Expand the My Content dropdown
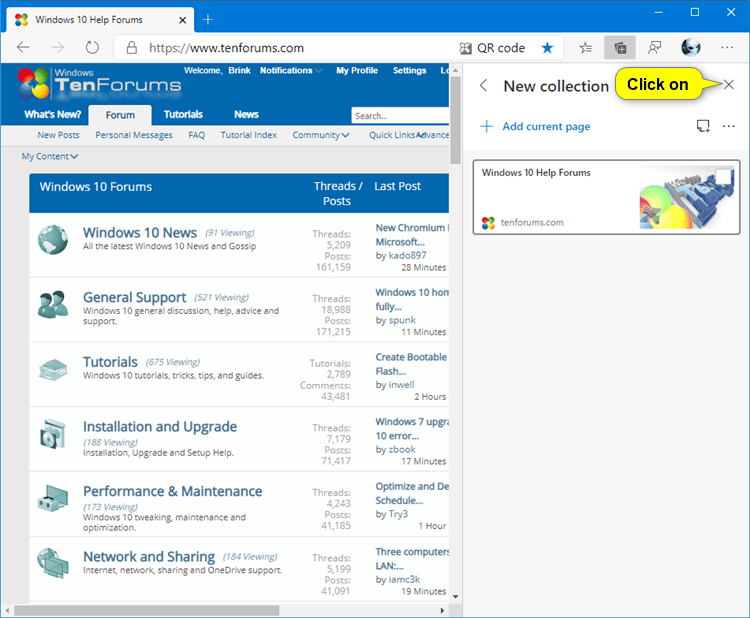Image resolution: width=750 pixels, height=618 pixels. point(50,156)
